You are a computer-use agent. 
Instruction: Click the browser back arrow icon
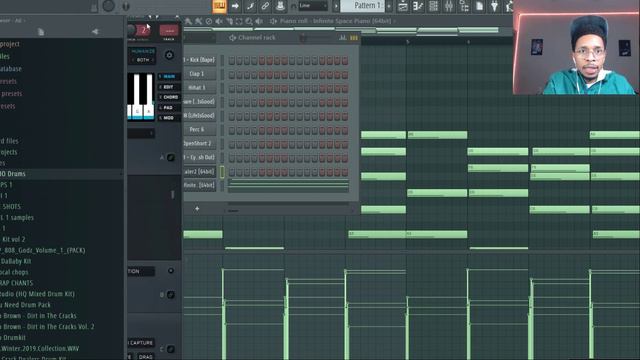coord(95,31)
